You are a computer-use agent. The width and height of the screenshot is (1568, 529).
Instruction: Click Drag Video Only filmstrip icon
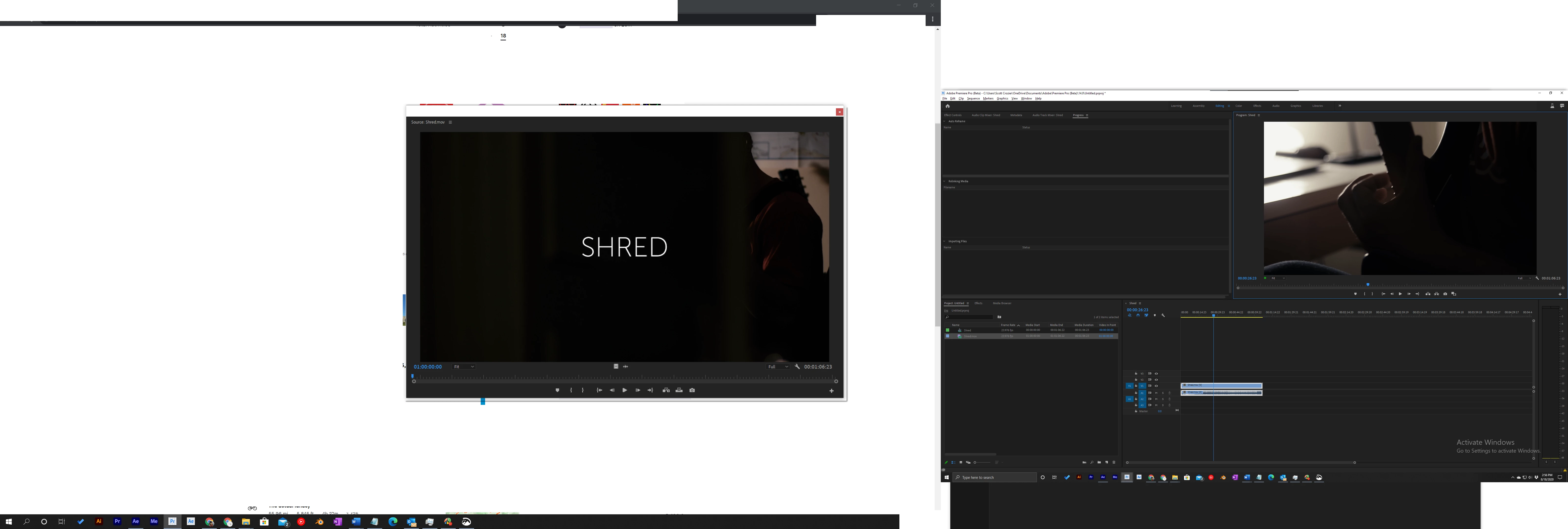coord(615,366)
